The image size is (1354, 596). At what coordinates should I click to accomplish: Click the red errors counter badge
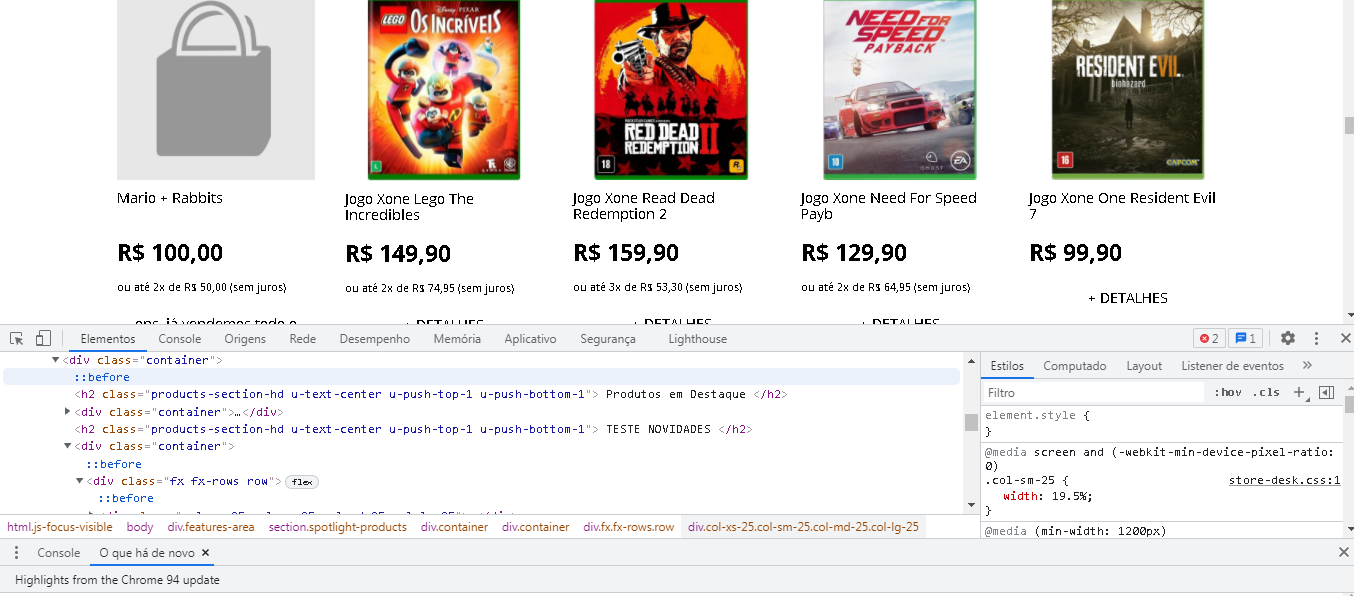coord(1209,339)
